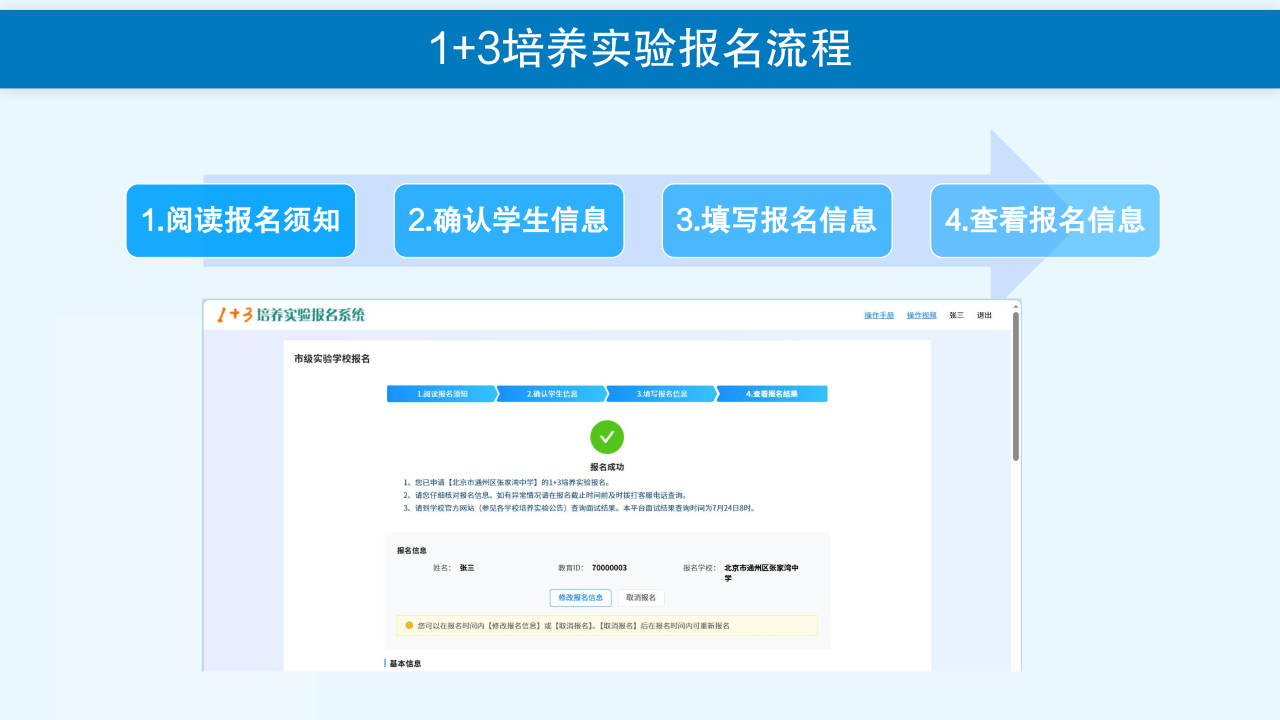Click the 1+3培养实验报名系统 logo
Screen dimensions: 1280x720
(291, 315)
